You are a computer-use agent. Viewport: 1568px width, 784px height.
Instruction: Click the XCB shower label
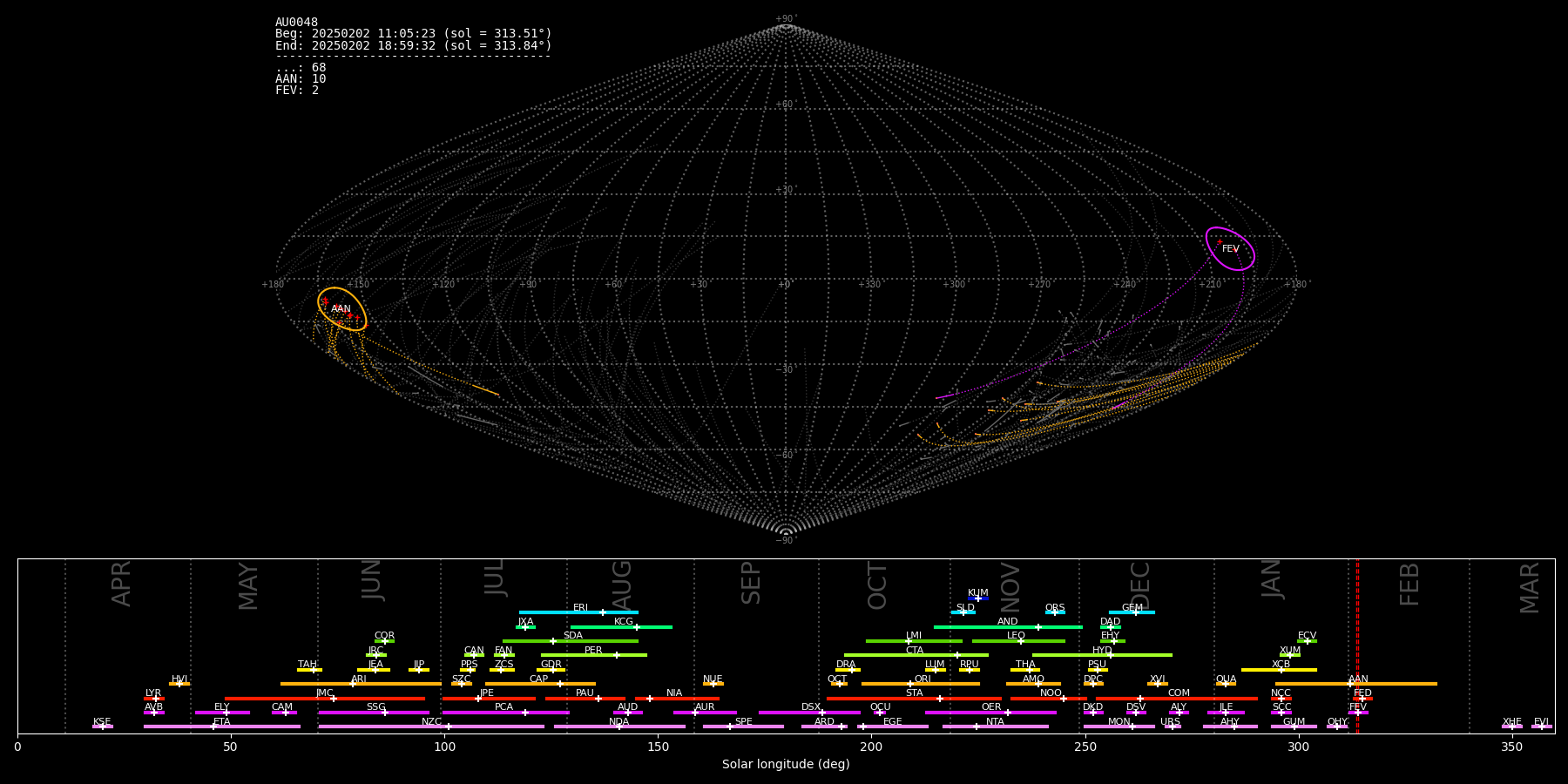coord(1281,665)
